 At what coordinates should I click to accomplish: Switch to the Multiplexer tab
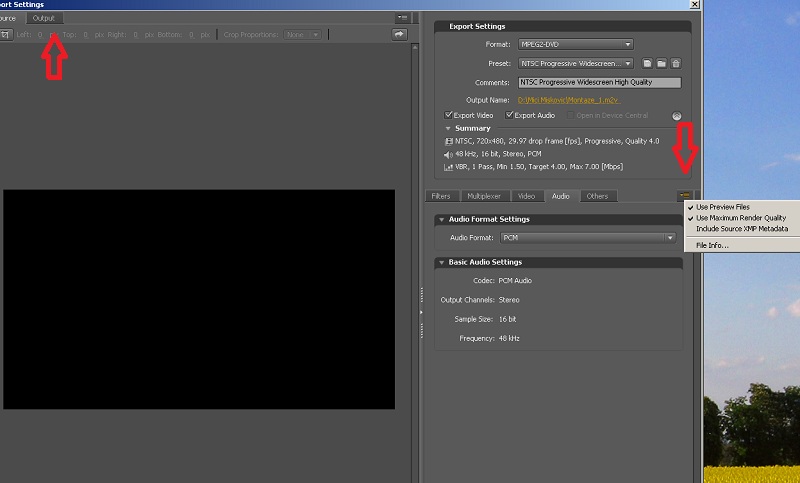pyautogui.click(x=483, y=196)
